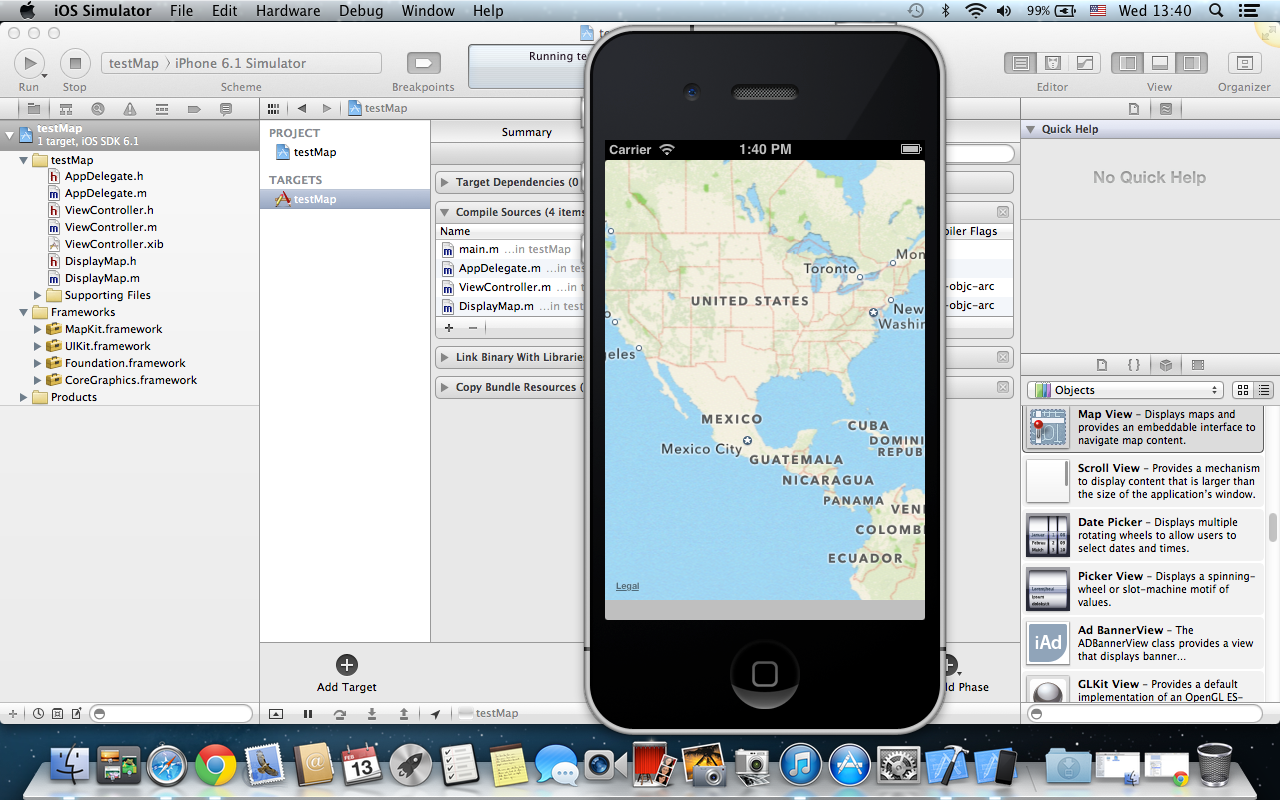Collapse the Quick Help section
1280x800 pixels.
[1030, 129]
